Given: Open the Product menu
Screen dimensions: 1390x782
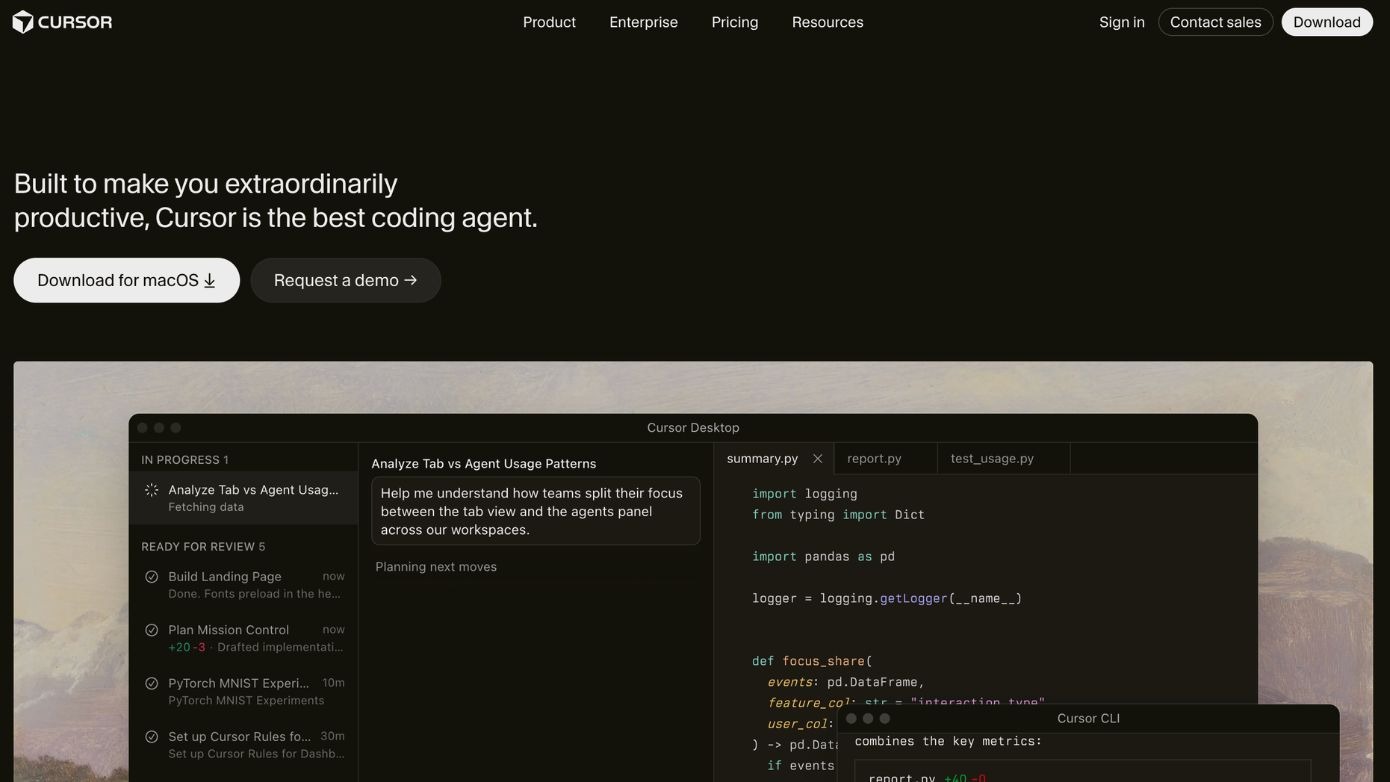Looking at the screenshot, I should 549,22.
